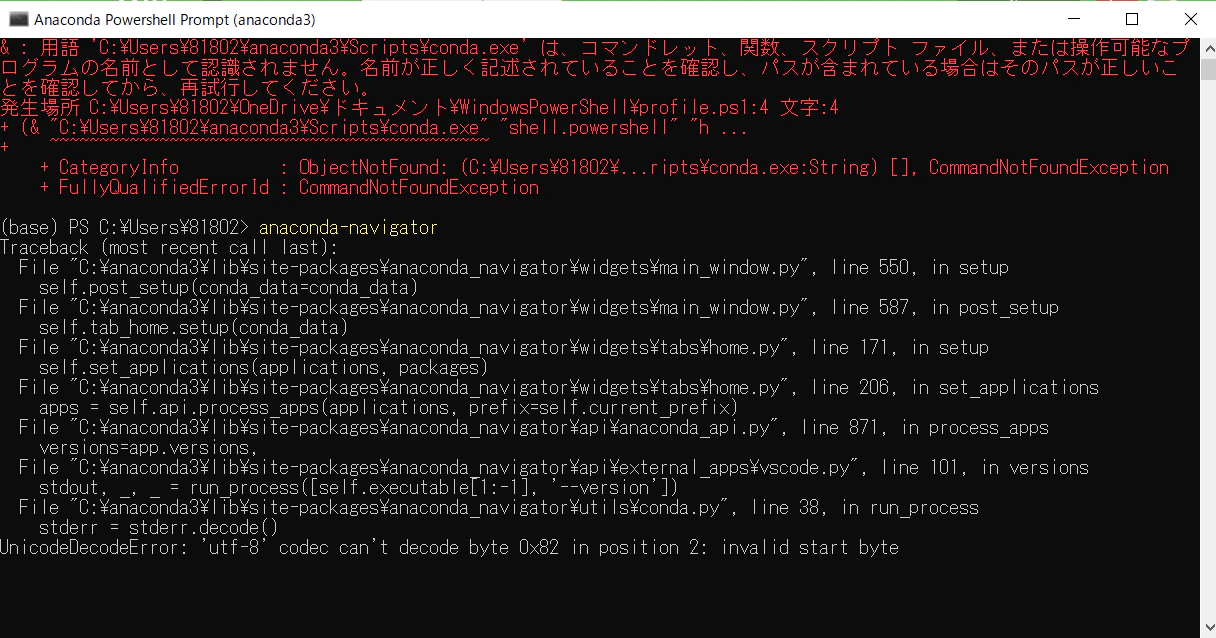Click the Anaconda Powershell Prompt title bar icon
The height and width of the screenshot is (638, 1216).
point(18,19)
